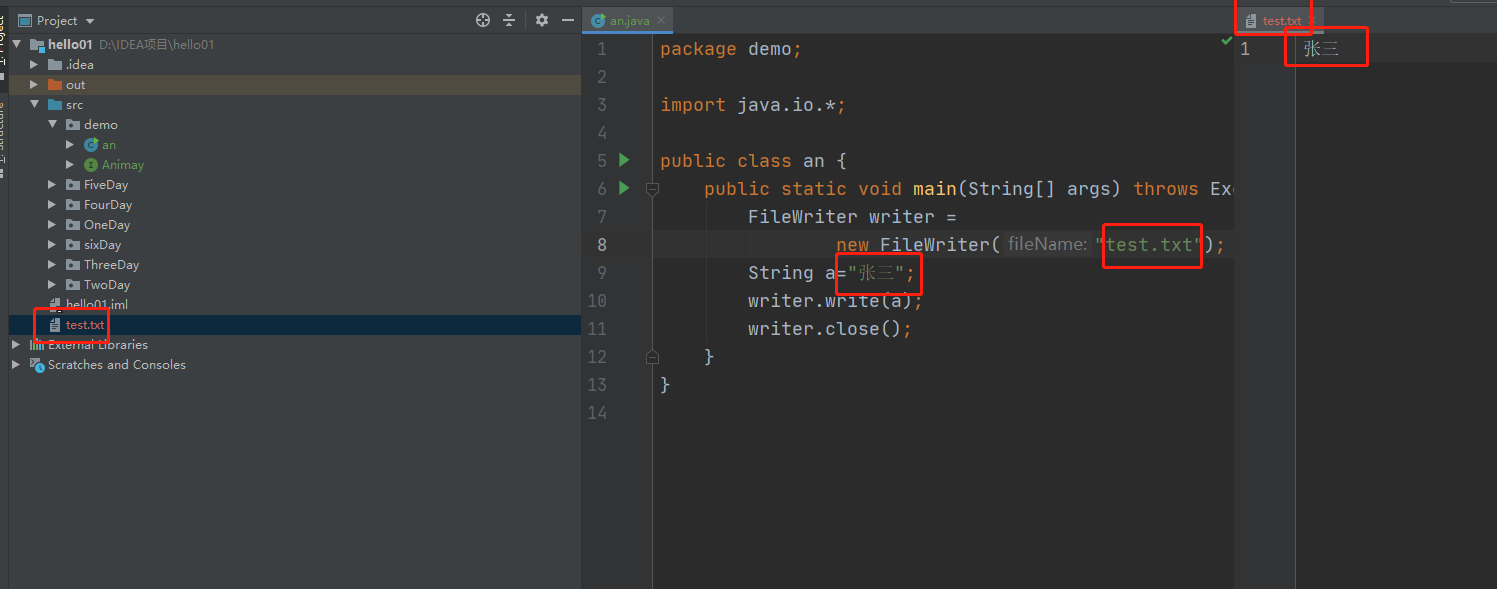Expand the TwoDay package arrow
Image resolution: width=1497 pixels, height=589 pixels.
click(x=52, y=285)
